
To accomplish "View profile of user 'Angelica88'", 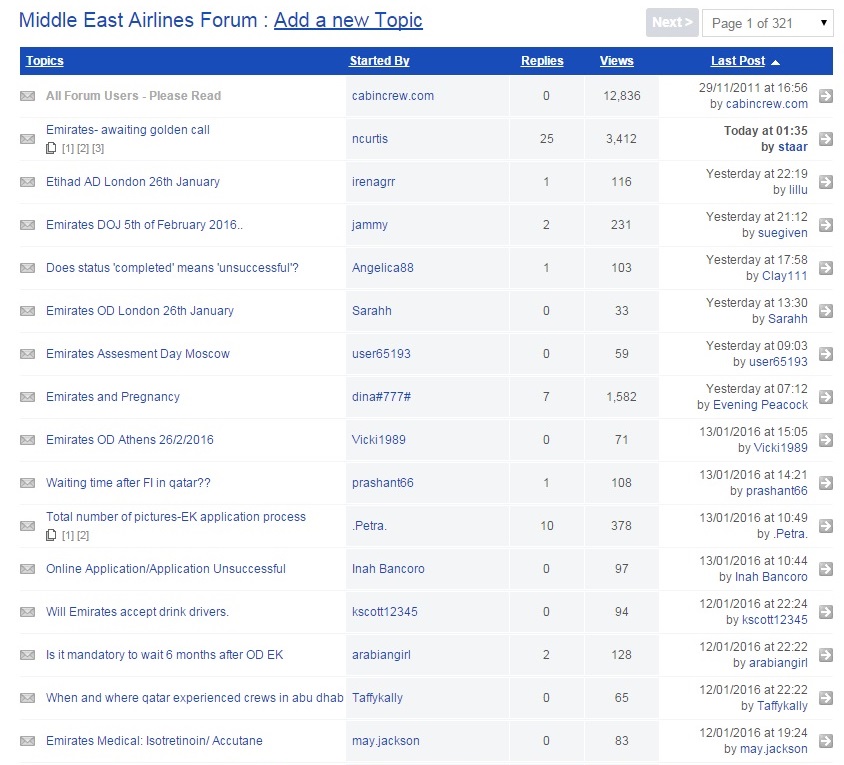I will (x=383, y=268).
